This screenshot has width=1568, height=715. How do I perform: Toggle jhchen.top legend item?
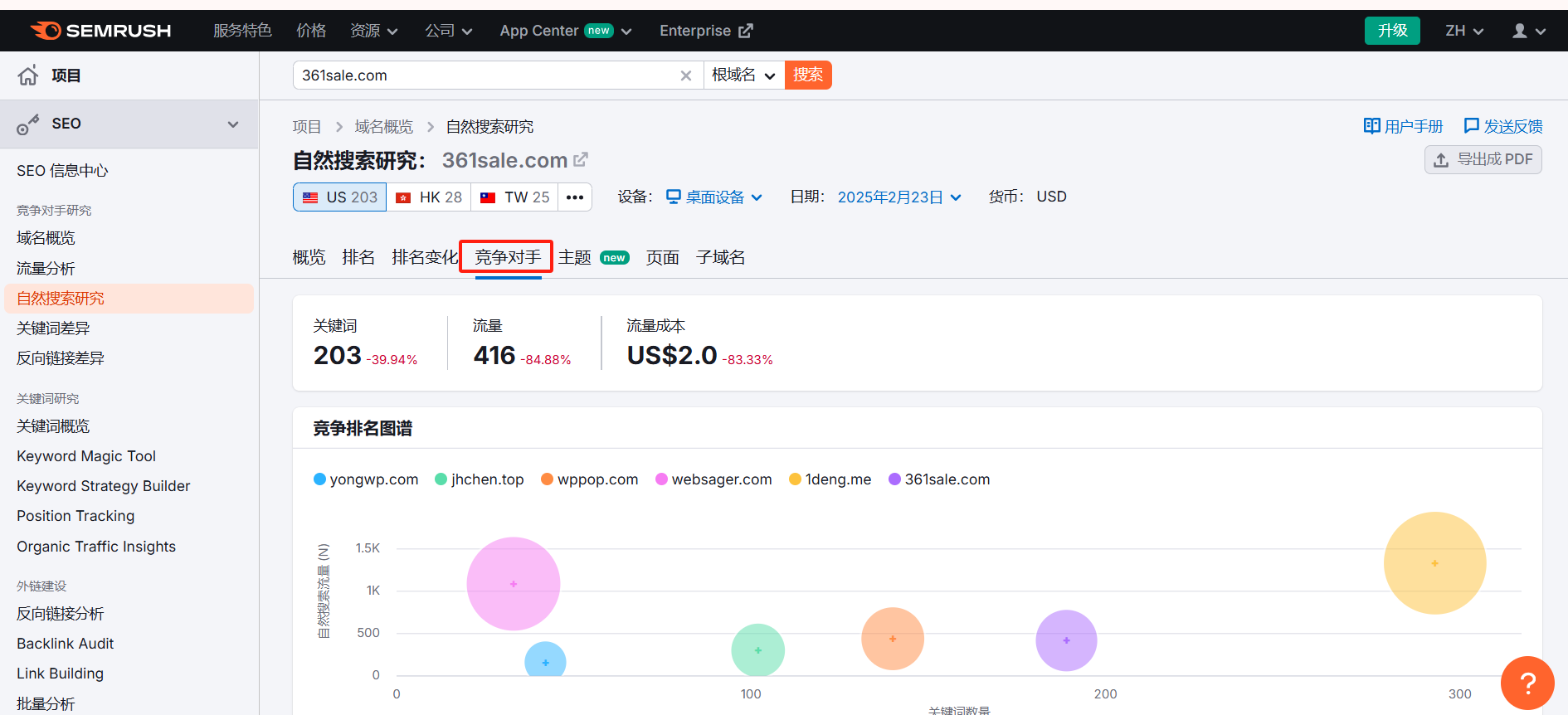(480, 479)
